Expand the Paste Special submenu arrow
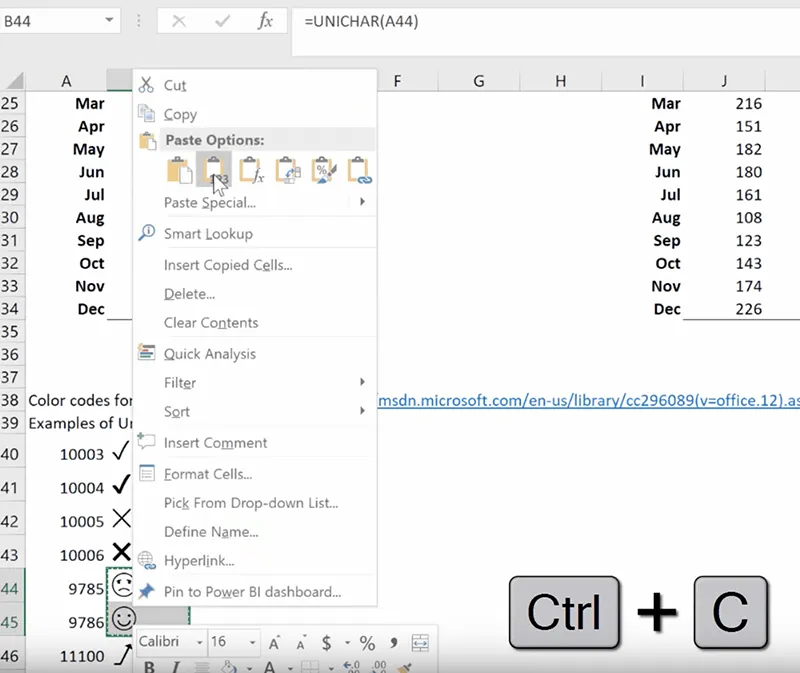The image size is (800, 673). click(362, 202)
